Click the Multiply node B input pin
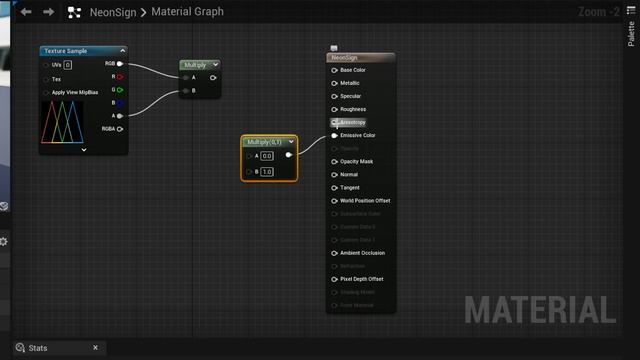640x360 pixels. tap(186, 91)
